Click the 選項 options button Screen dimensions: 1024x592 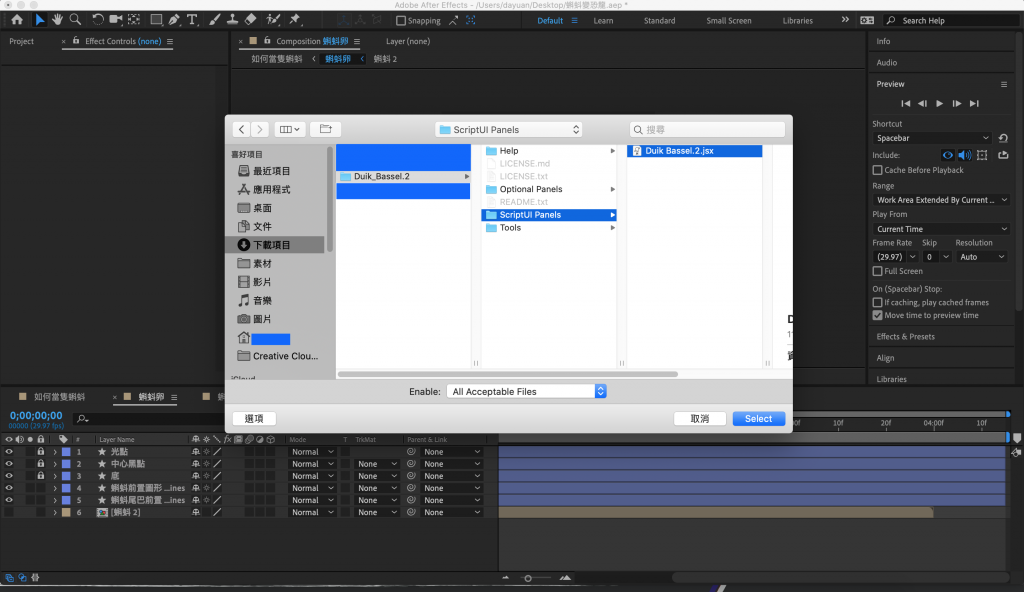(x=254, y=419)
